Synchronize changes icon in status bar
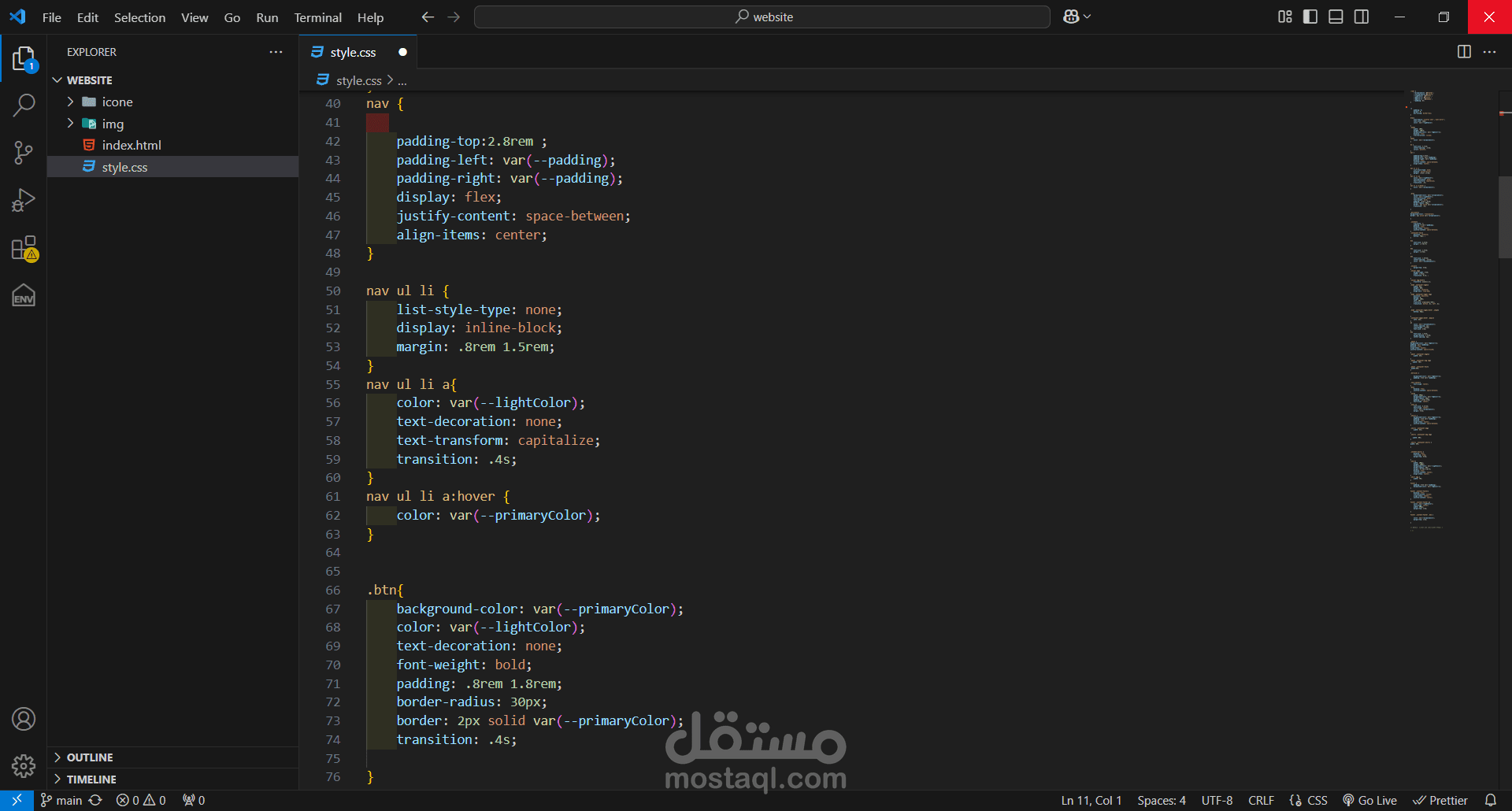The width and height of the screenshot is (1512, 811). tap(95, 800)
